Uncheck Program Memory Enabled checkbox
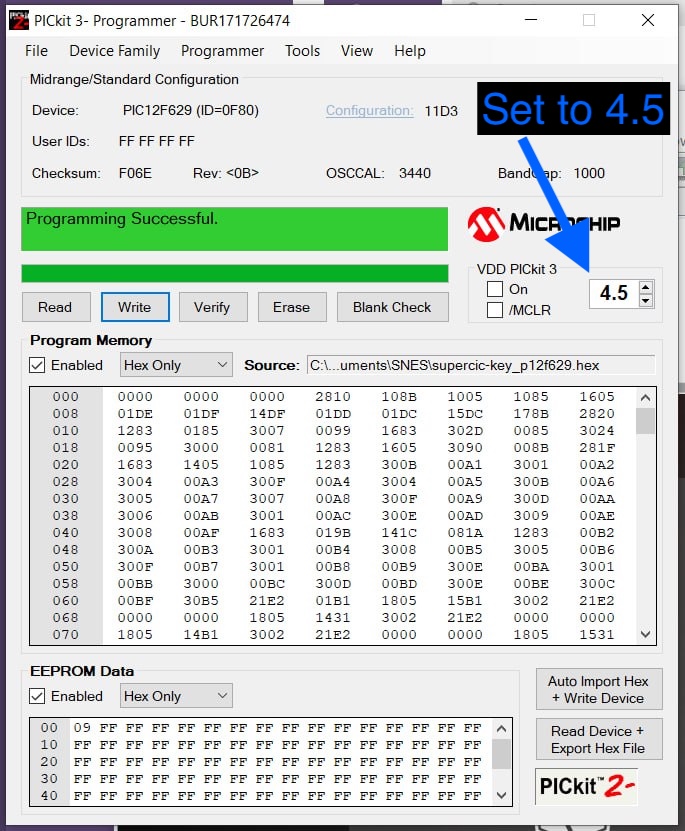685x831 pixels. click(x=37, y=365)
